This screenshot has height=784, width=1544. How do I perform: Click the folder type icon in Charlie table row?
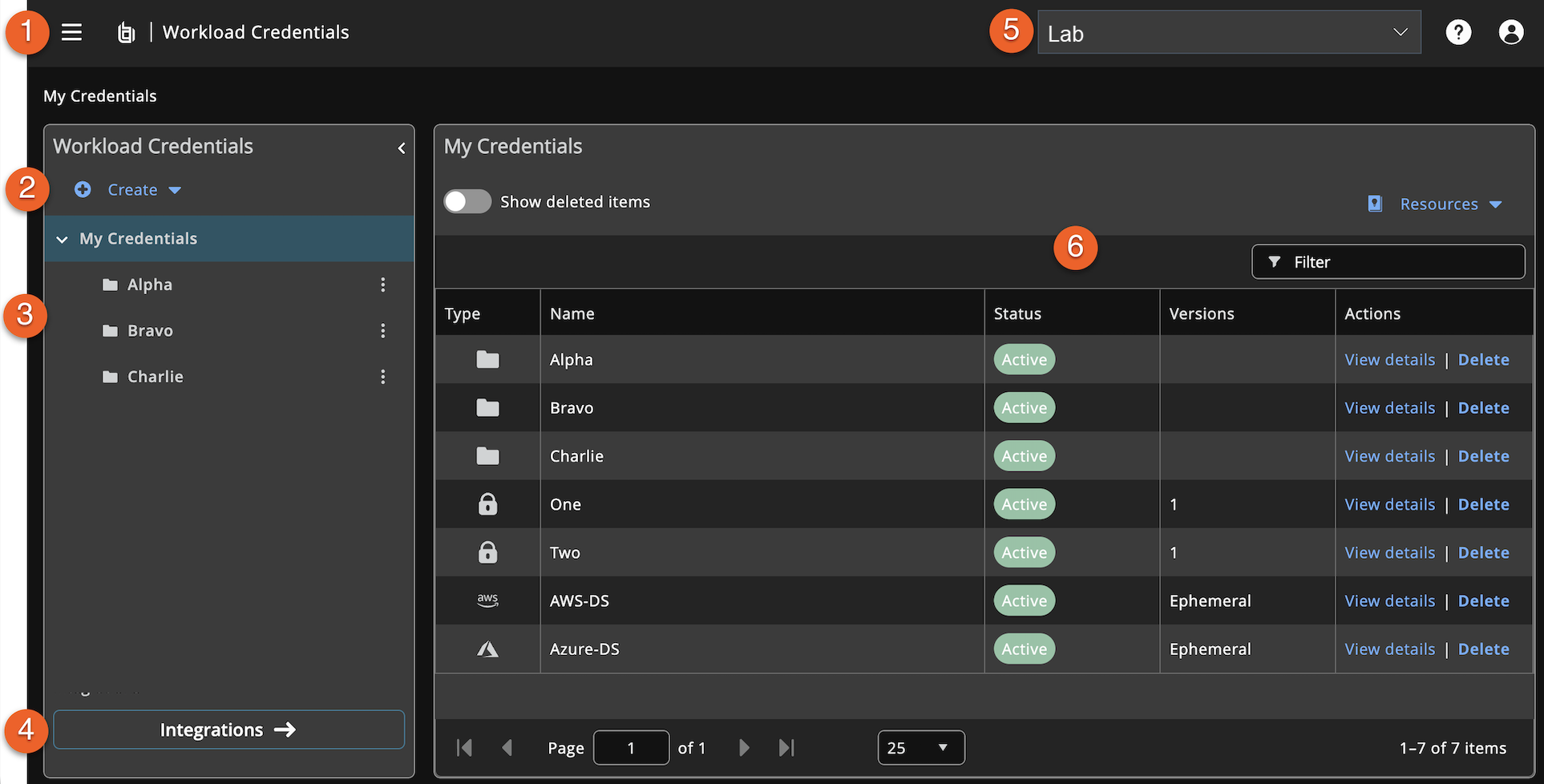pyautogui.click(x=487, y=455)
